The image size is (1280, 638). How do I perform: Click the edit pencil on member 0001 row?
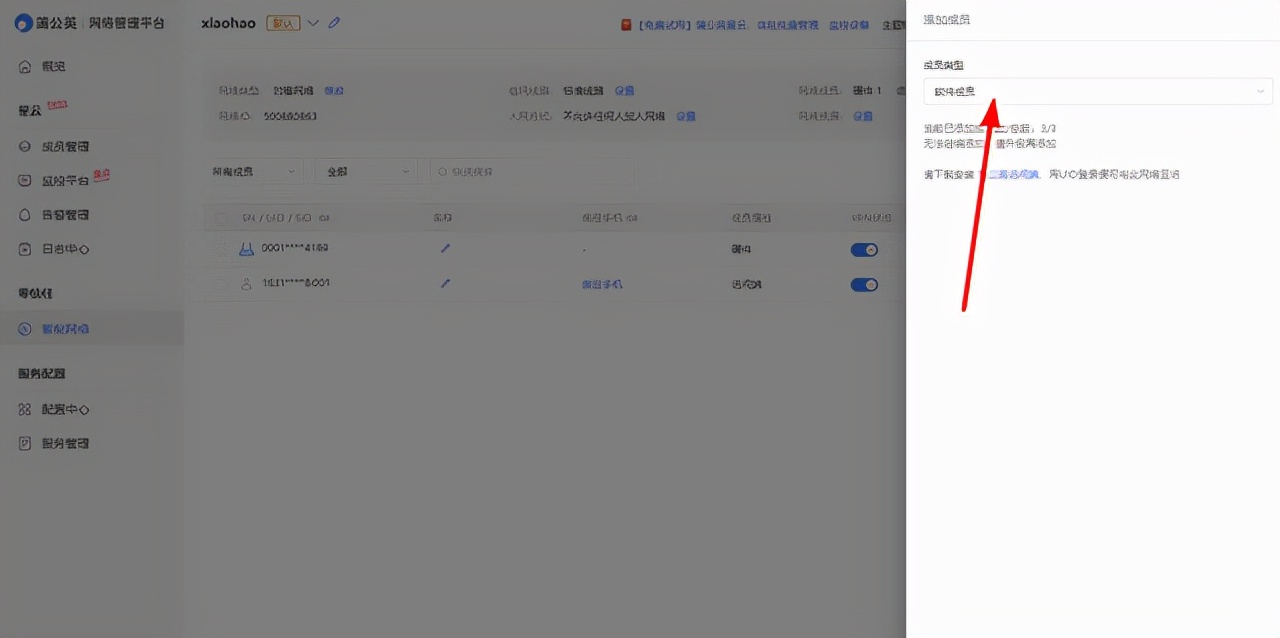[x=445, y=248]
